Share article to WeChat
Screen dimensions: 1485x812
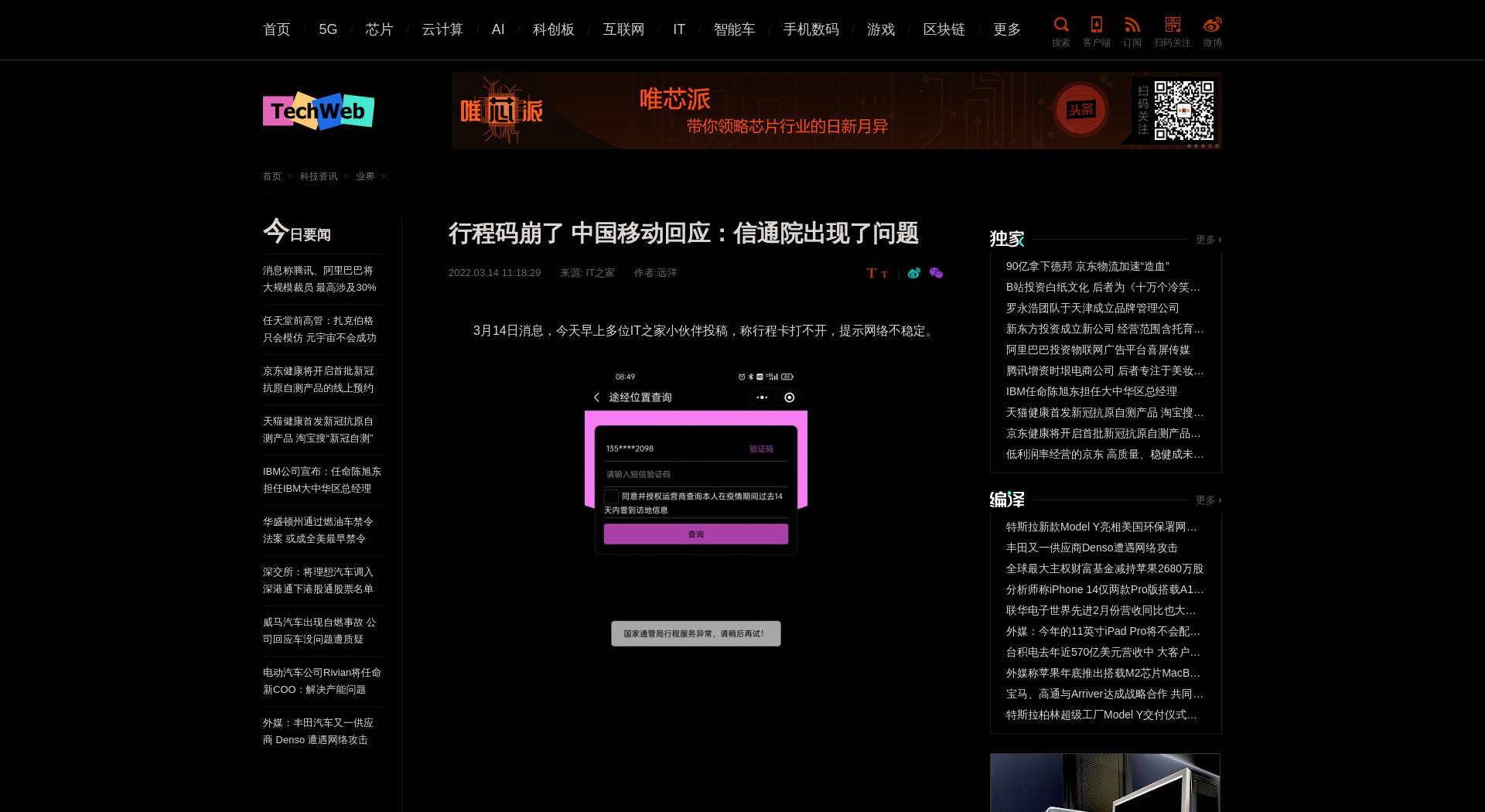click(x=936, y=273)
